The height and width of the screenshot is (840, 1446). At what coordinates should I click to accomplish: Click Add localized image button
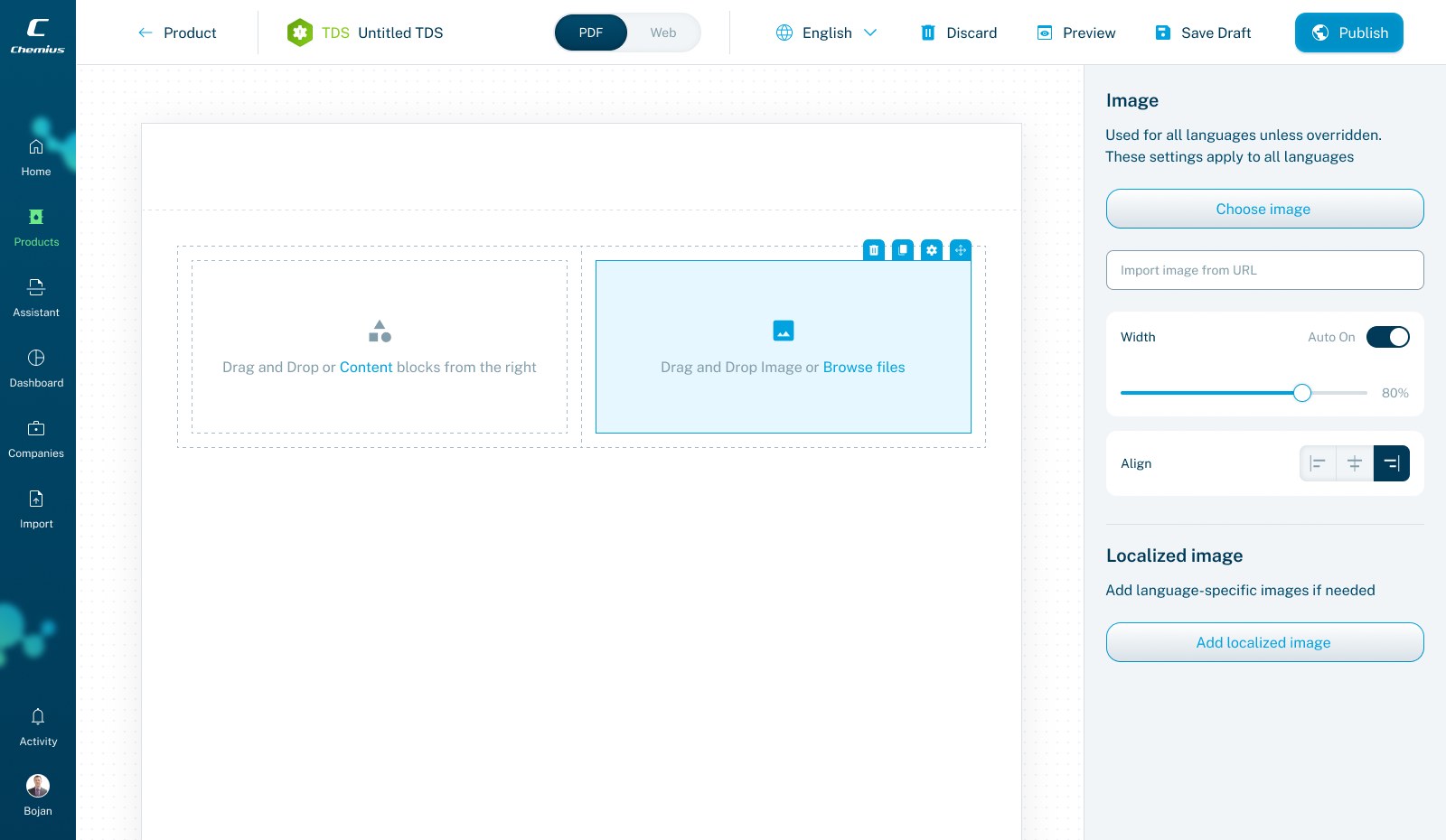tap(1265, 642)
